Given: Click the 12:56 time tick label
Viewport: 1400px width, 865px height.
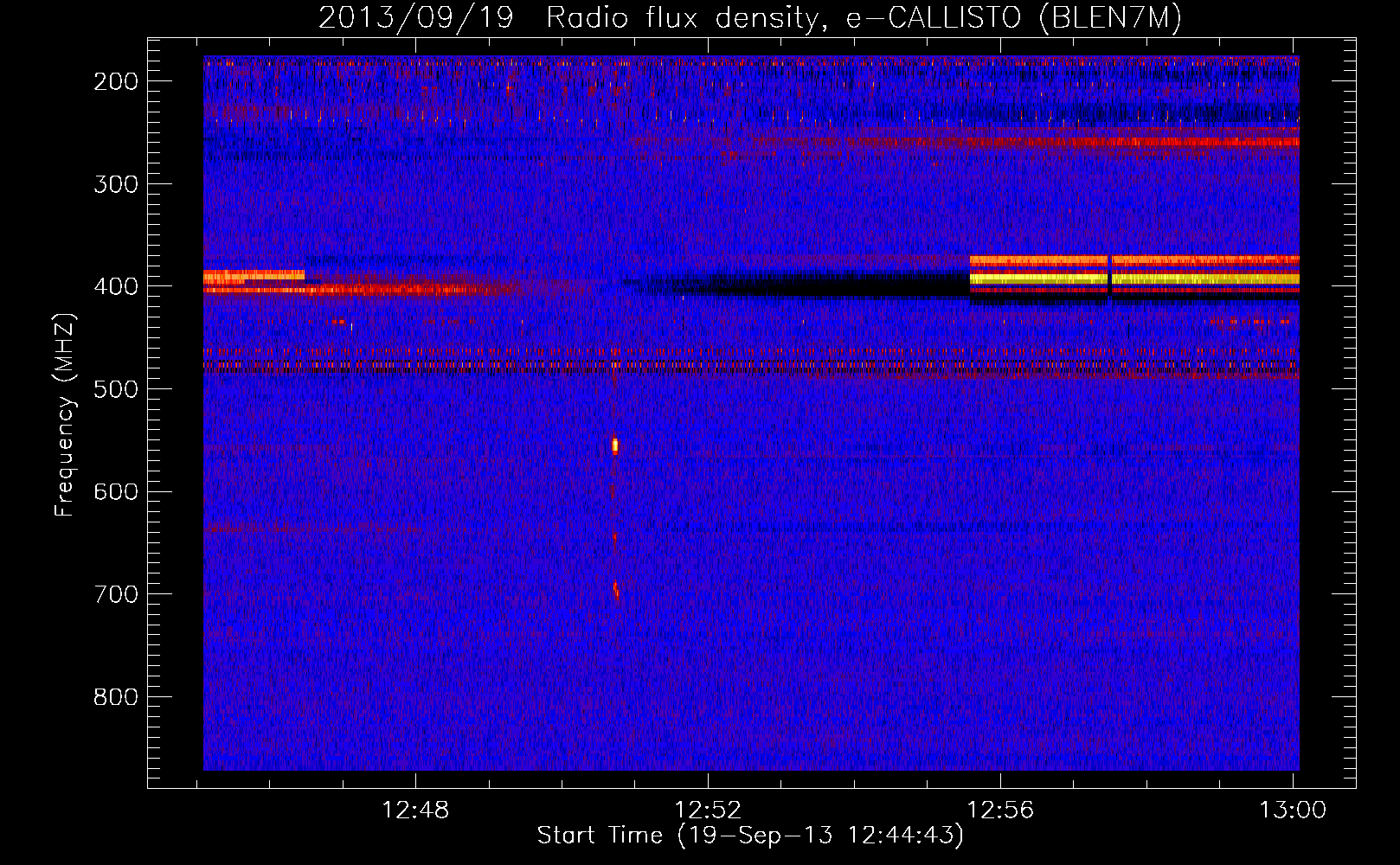Looking at the screenshot, I should tap(1000, 811).
